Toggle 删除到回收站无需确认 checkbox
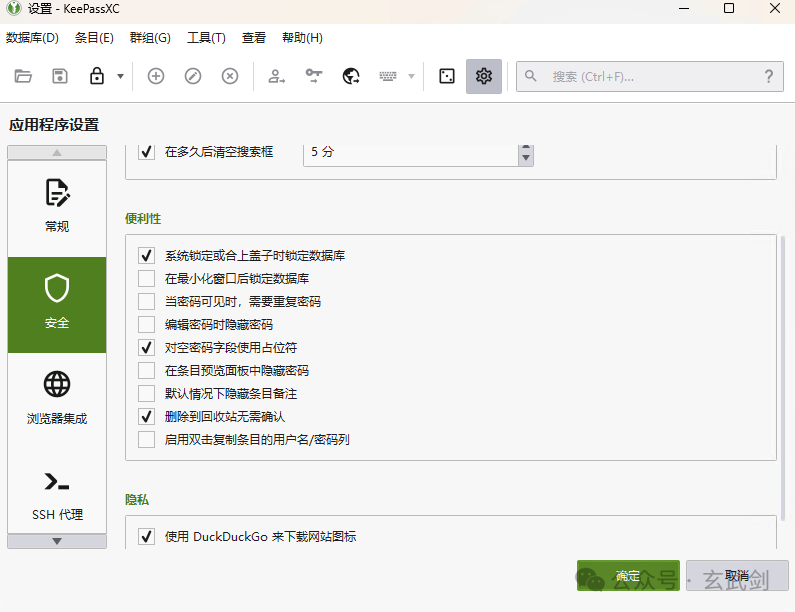This screenshot has height=612, width=795. (x=147, y=416)
